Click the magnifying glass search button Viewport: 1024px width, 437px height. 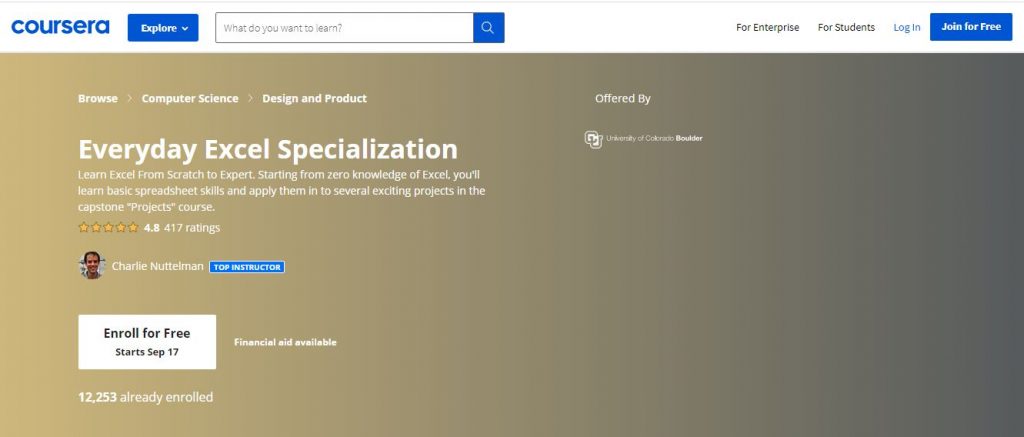click(x=488, y=28)
